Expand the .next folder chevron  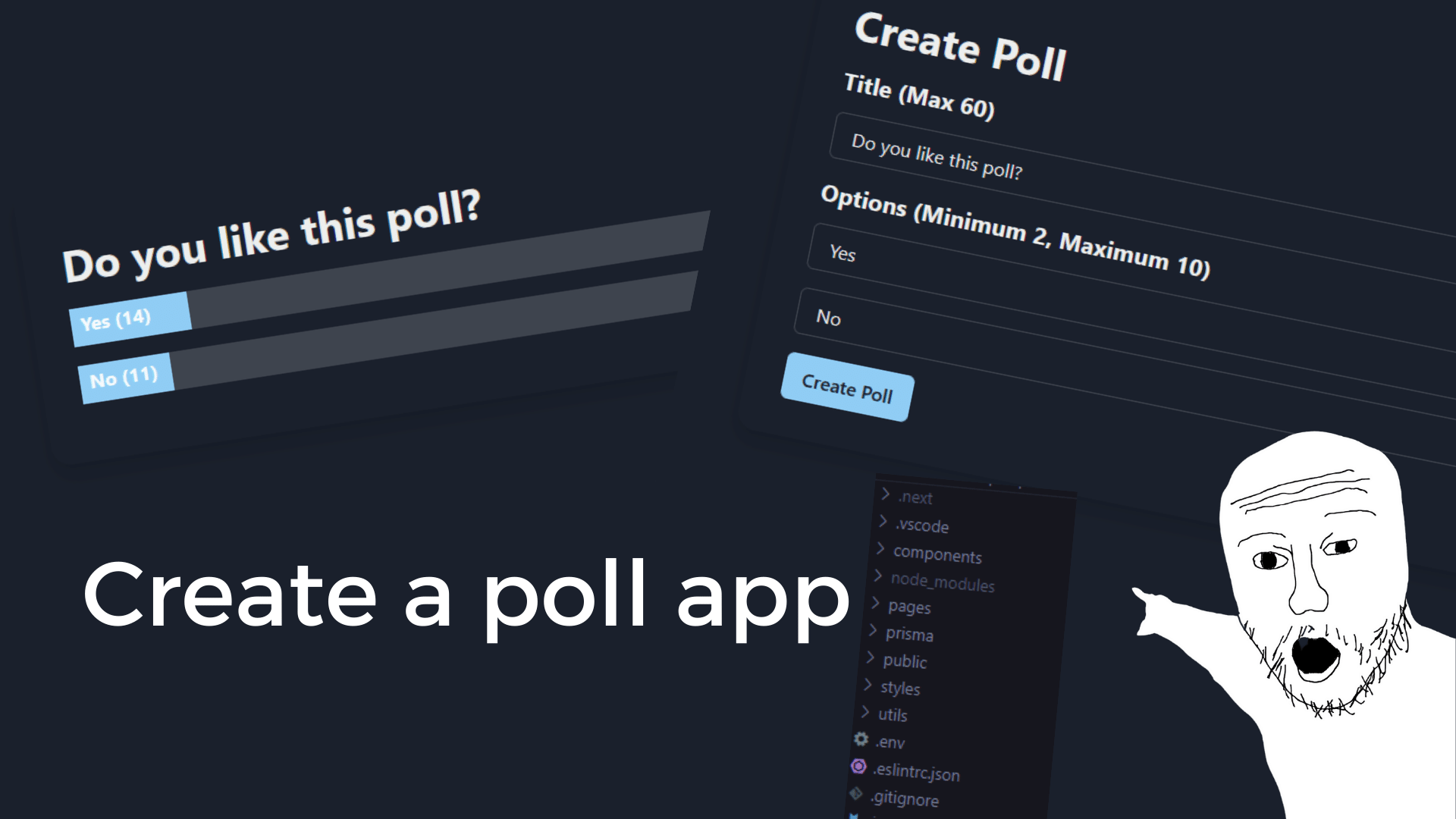coord(886,494)
